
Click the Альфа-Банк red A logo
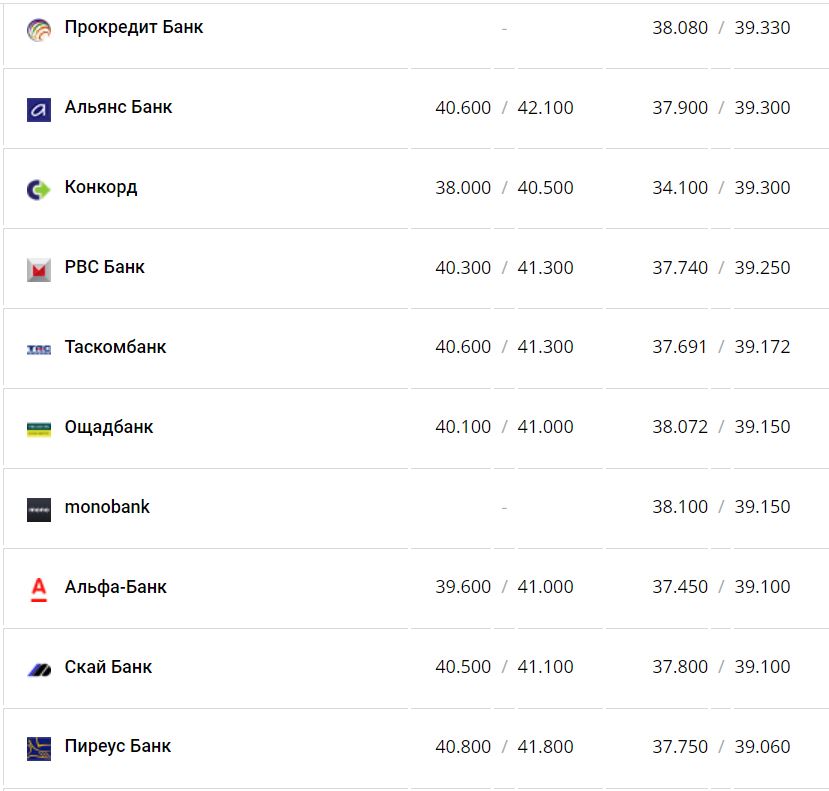pos(39,589)
